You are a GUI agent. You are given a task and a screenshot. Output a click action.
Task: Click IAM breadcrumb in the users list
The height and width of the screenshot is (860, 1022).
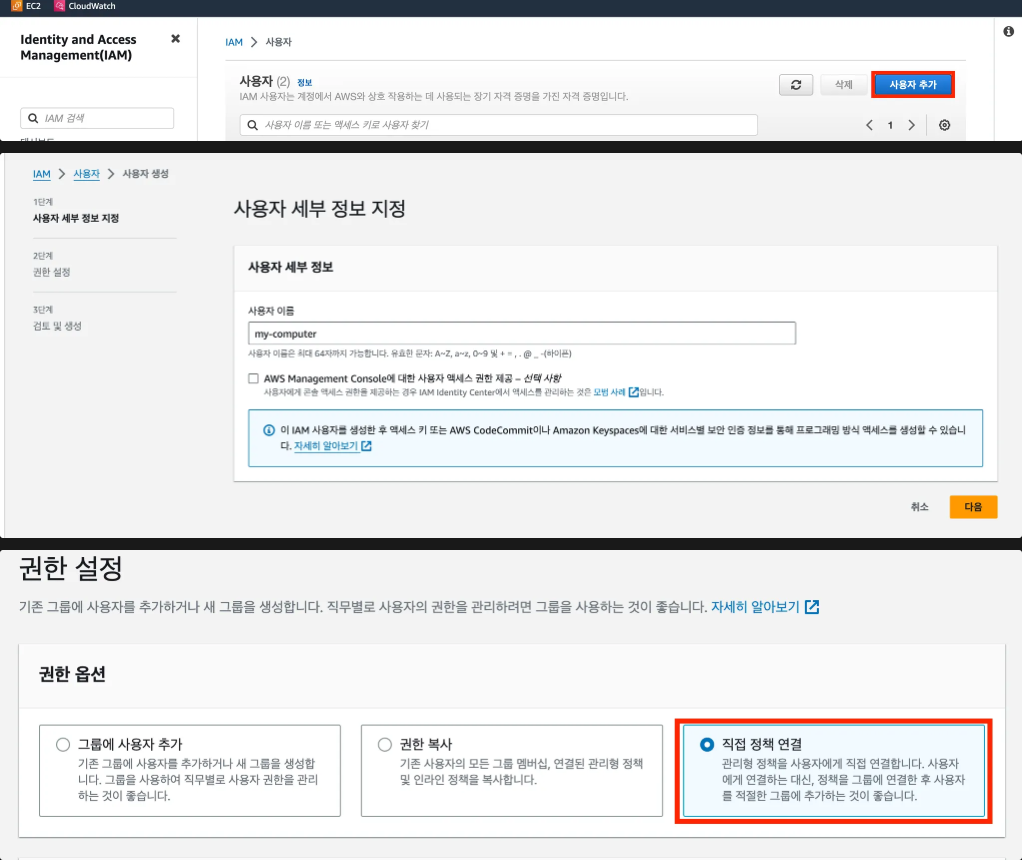click(x=234, y=42)
